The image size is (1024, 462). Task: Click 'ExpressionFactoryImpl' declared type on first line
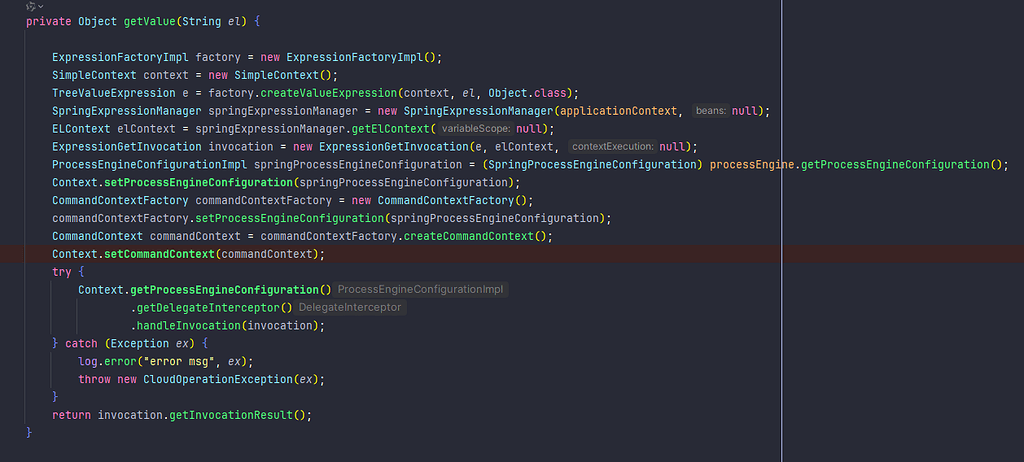(120, 58)
